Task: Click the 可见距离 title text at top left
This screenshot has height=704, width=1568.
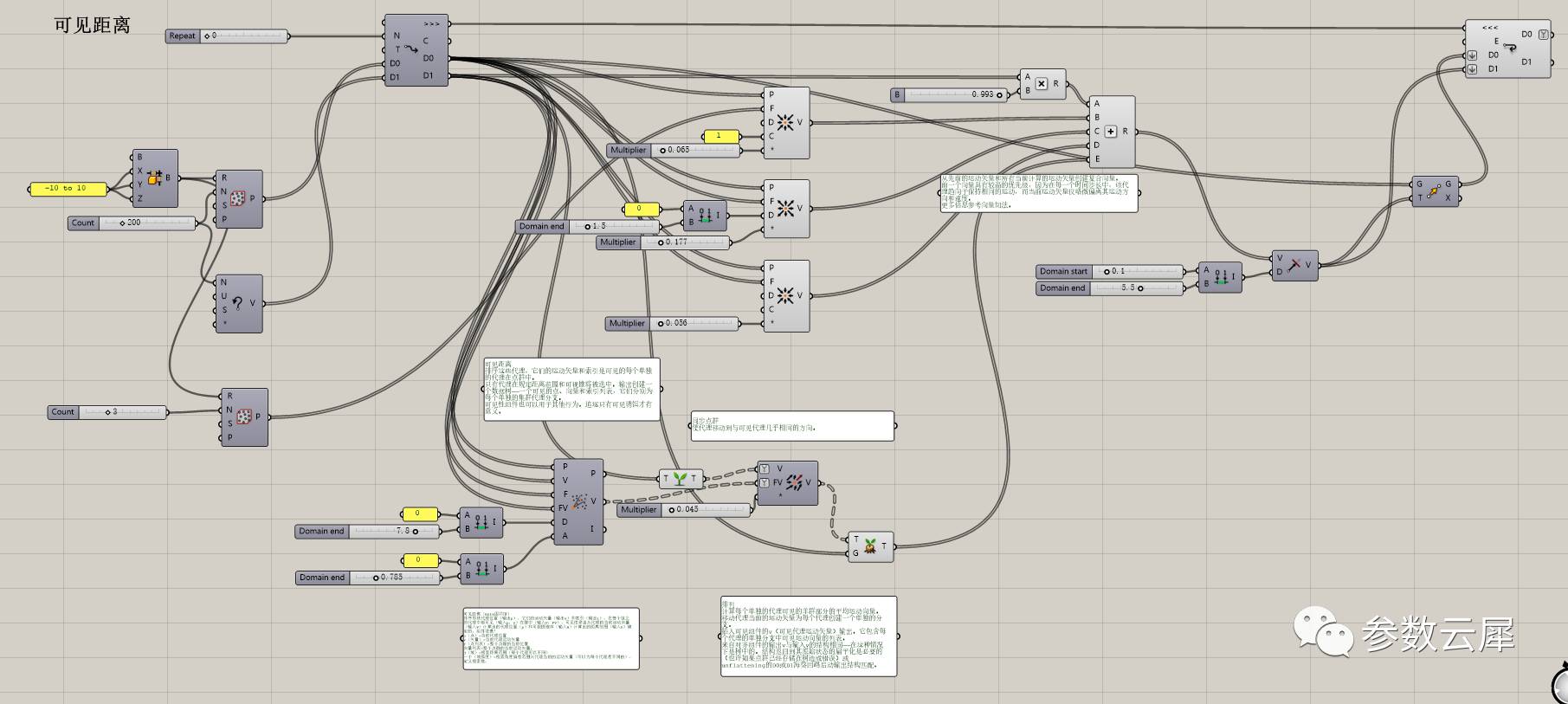Action: [x=92, y=25]
